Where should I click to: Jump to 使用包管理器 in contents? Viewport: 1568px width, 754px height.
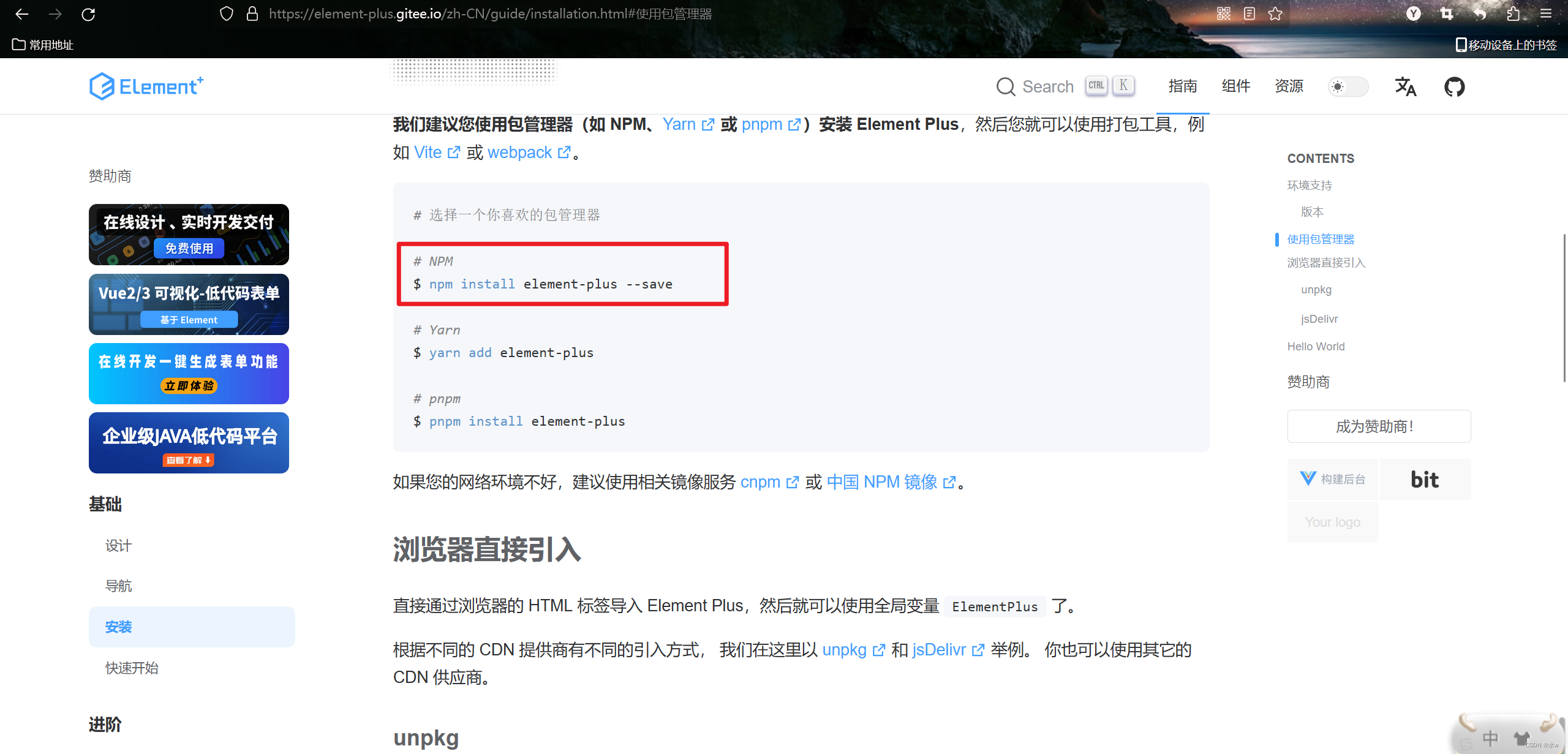[1321, 239]
